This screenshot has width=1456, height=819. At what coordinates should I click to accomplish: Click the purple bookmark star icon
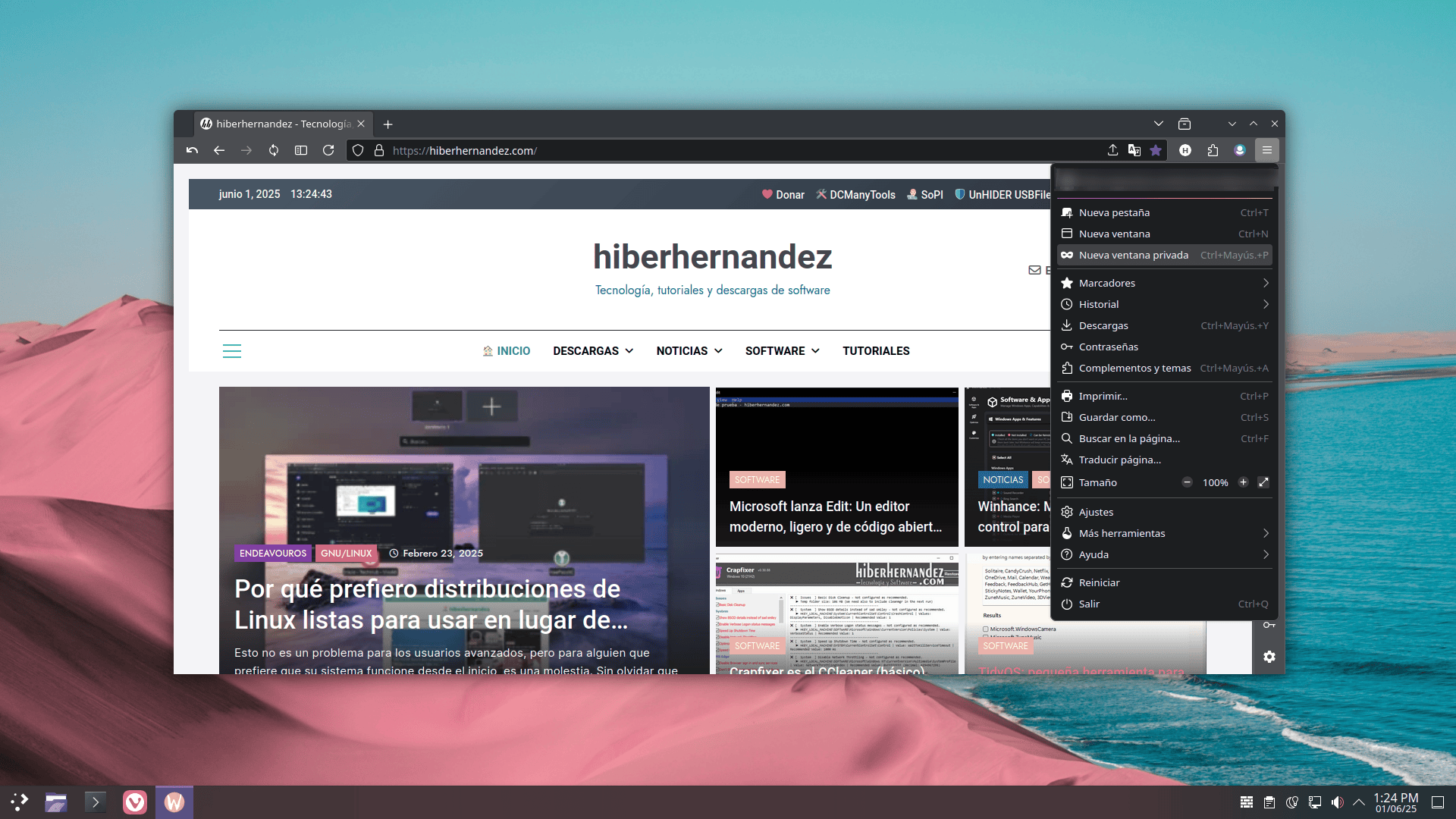point(1156,150)
